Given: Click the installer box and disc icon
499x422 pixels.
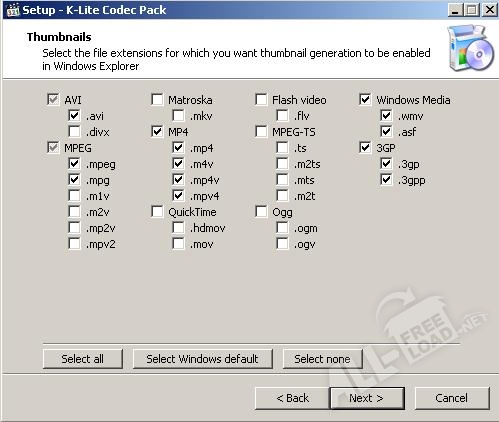Looking at the screenshot, I should tap(471, 49).
